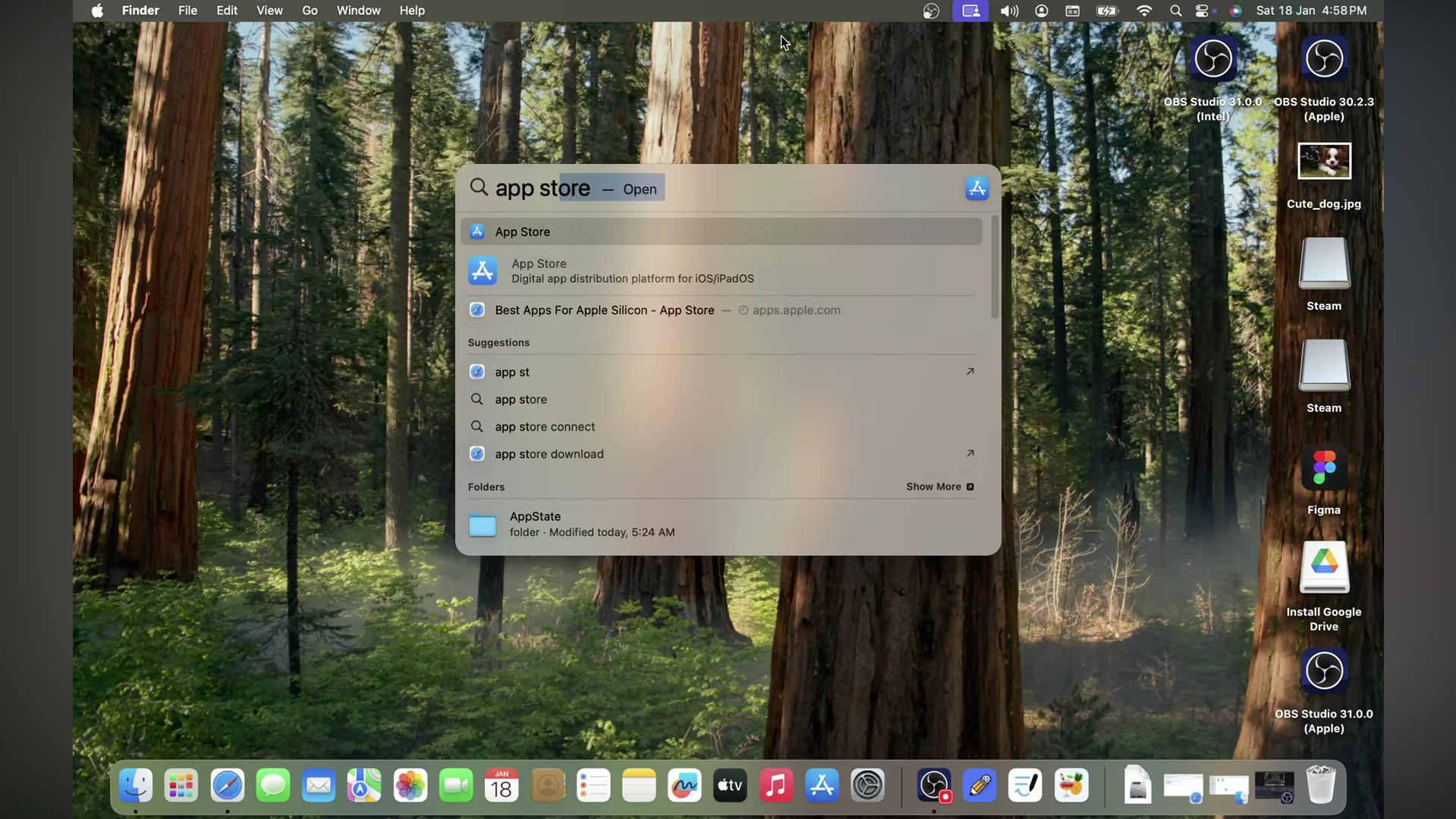Open Apple TV from the Dock
Image resolution: width=1456 pixels, height=819 pixels.
pos(731,786)
